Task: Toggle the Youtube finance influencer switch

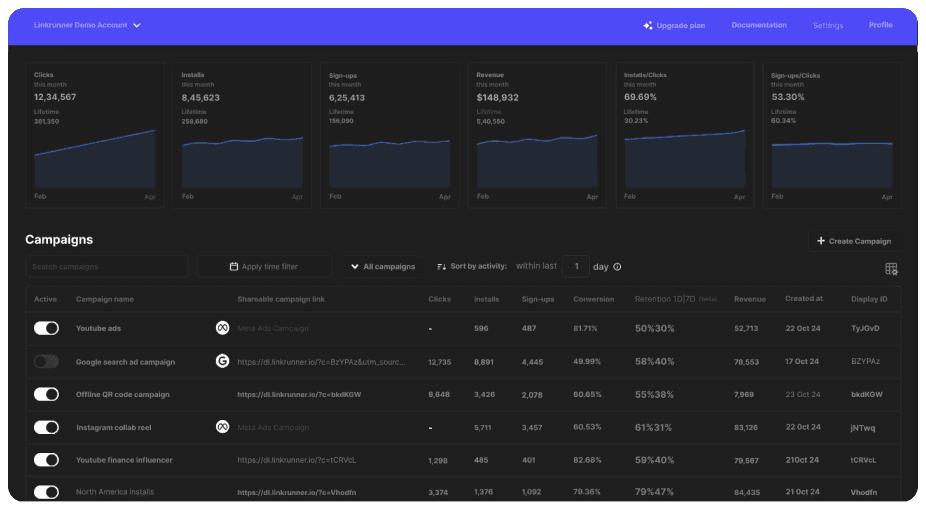Action: 46,460
